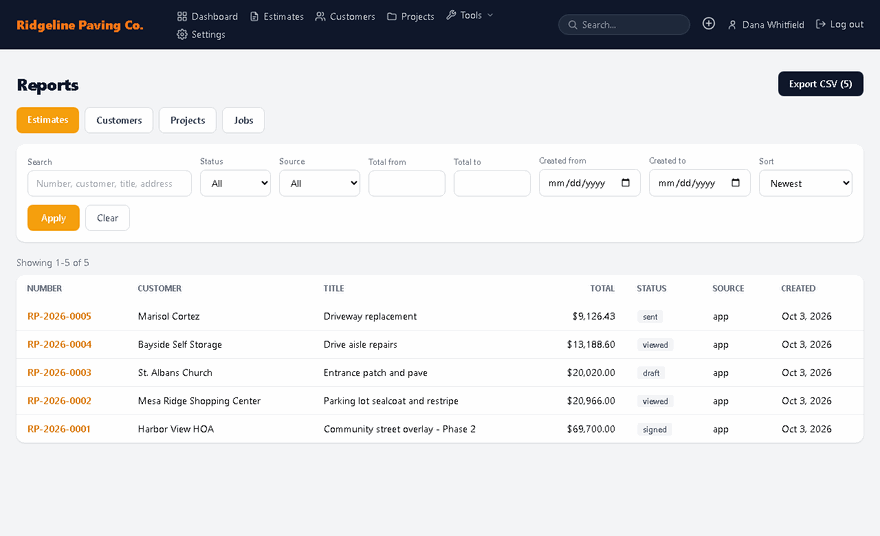Open the Source filter dropdown
880x536 pixels.
tap(319, 184)
